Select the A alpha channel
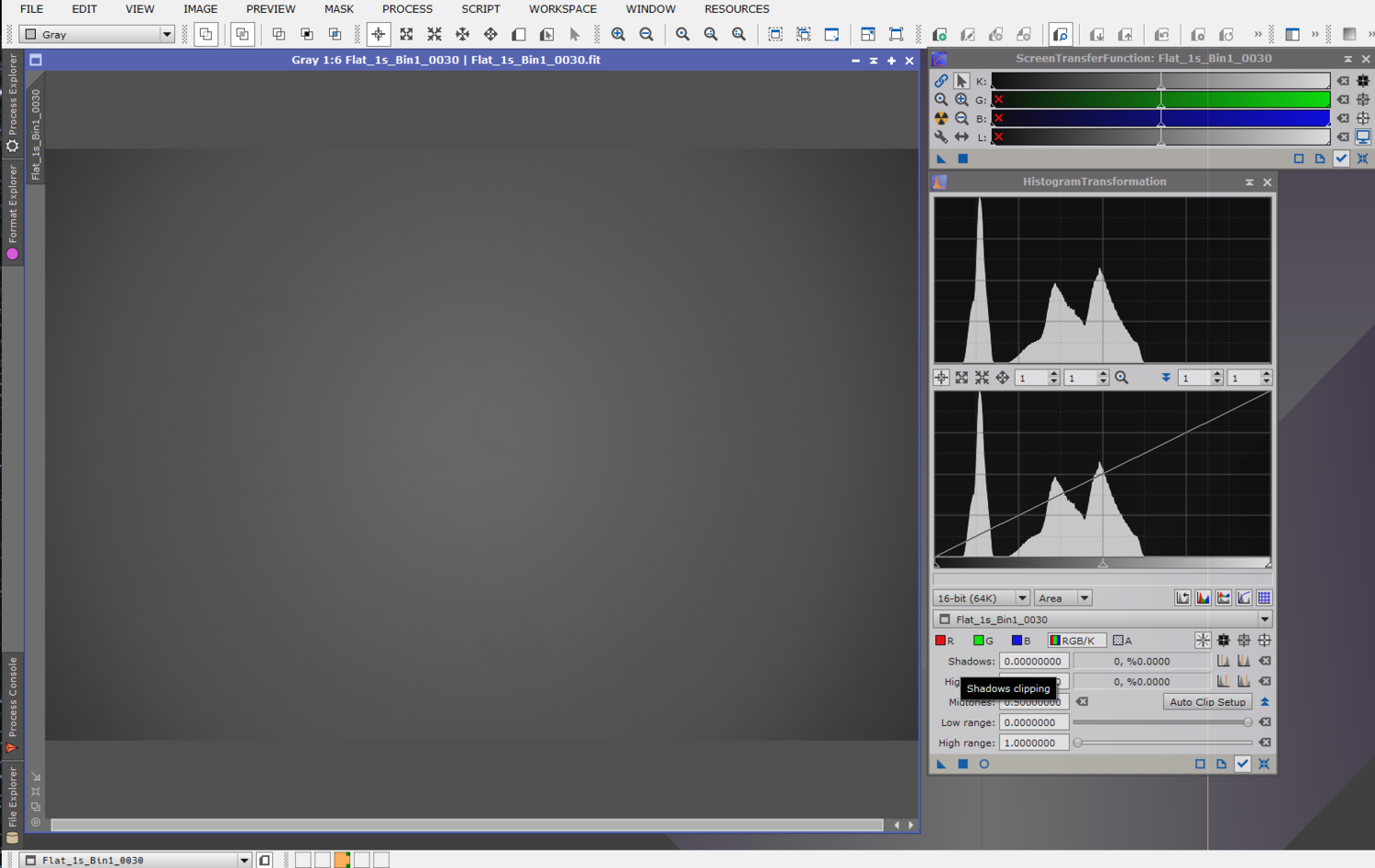Viewport: 1375px width, 868px height. (x=1123, y=641)
